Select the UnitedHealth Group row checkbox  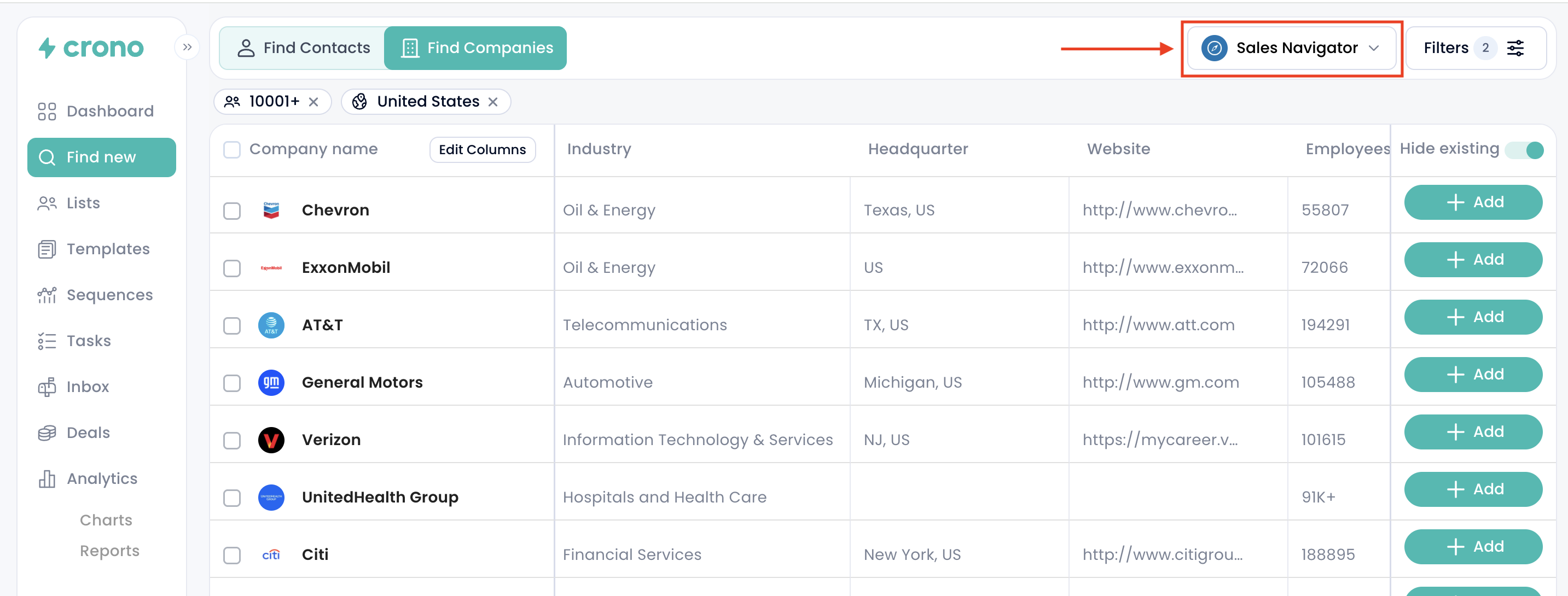(232, 498)
